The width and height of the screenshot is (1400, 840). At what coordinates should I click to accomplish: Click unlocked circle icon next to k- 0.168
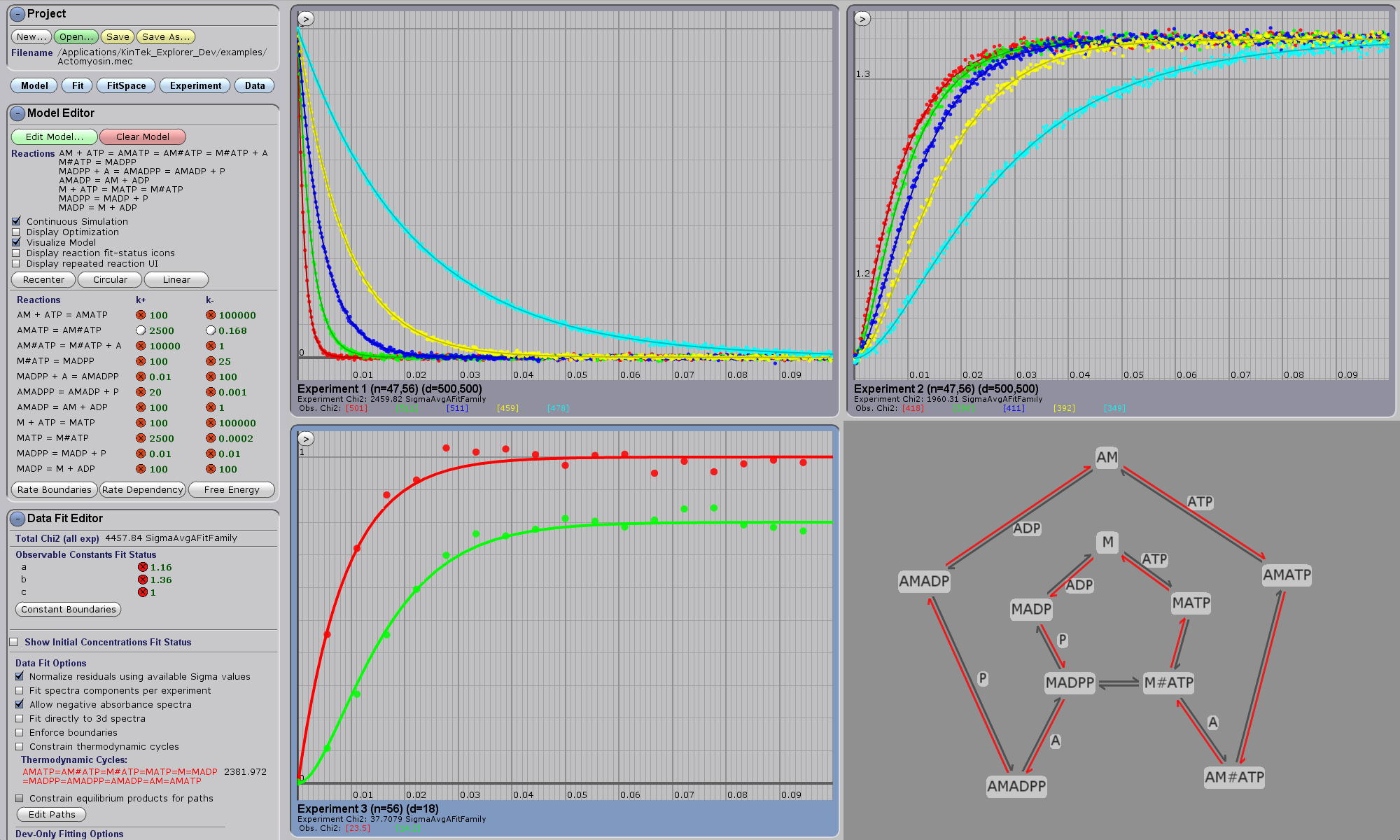[211, 330]
